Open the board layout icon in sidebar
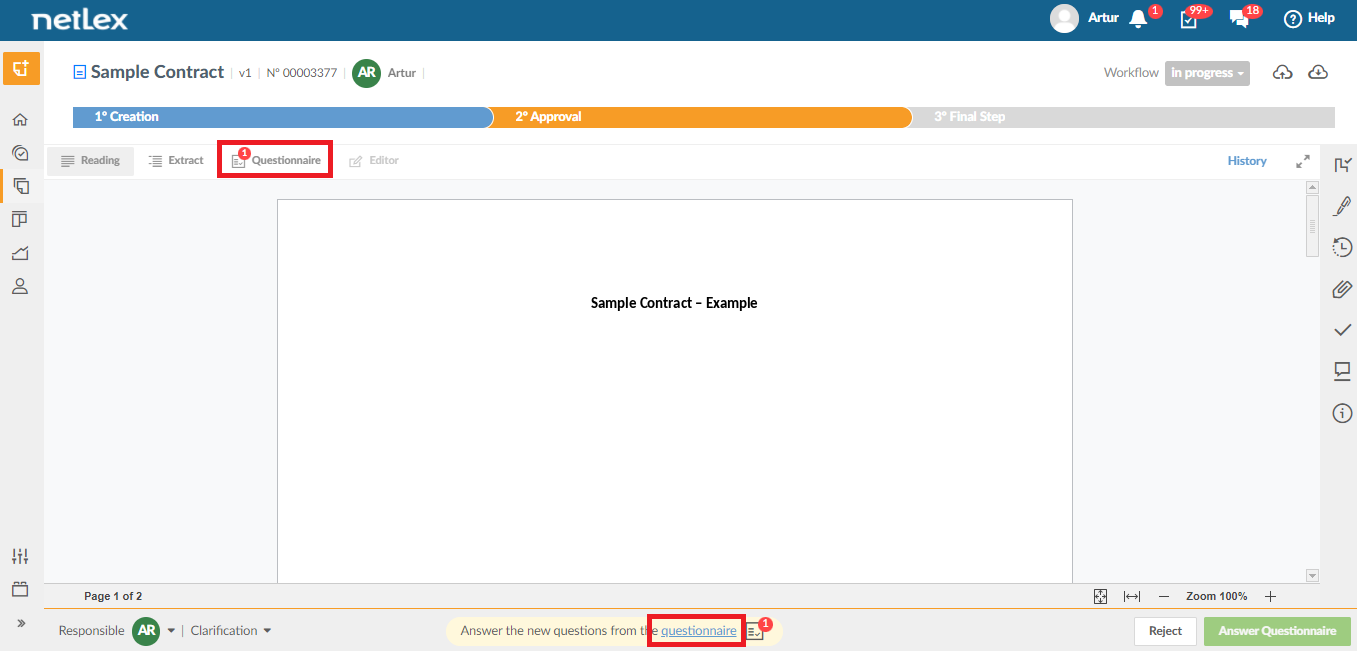1357x651 pixels. click(x=20, y=219)
